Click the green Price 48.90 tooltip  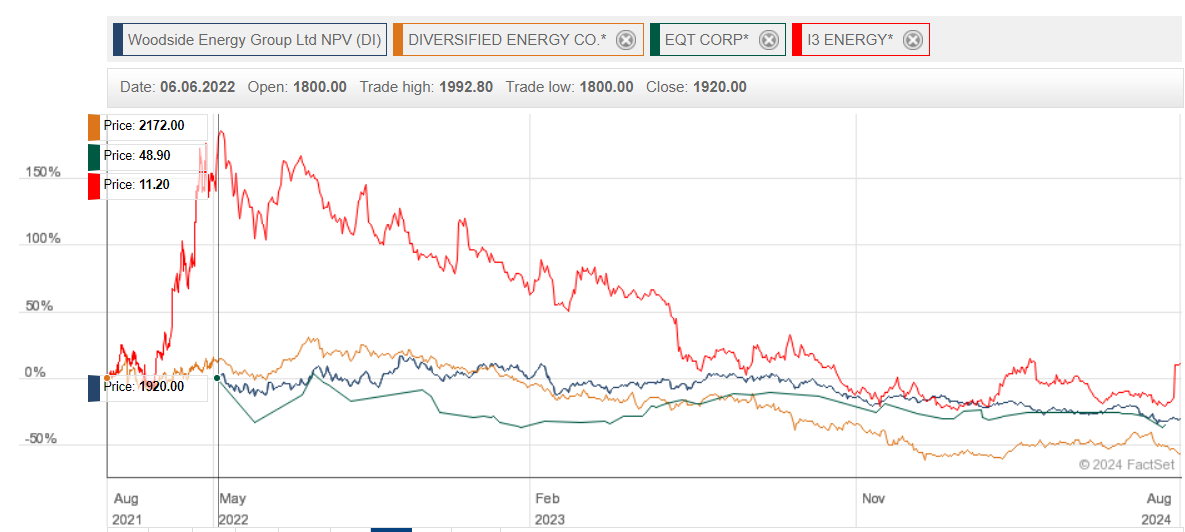coord(147,156)
